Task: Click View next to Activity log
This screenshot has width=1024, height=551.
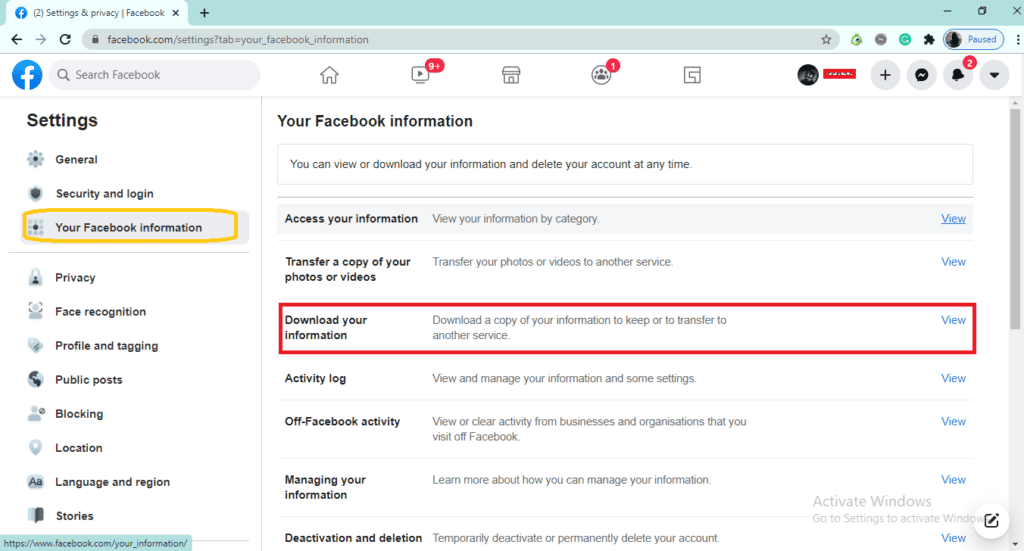Action: tap(953, 378)
